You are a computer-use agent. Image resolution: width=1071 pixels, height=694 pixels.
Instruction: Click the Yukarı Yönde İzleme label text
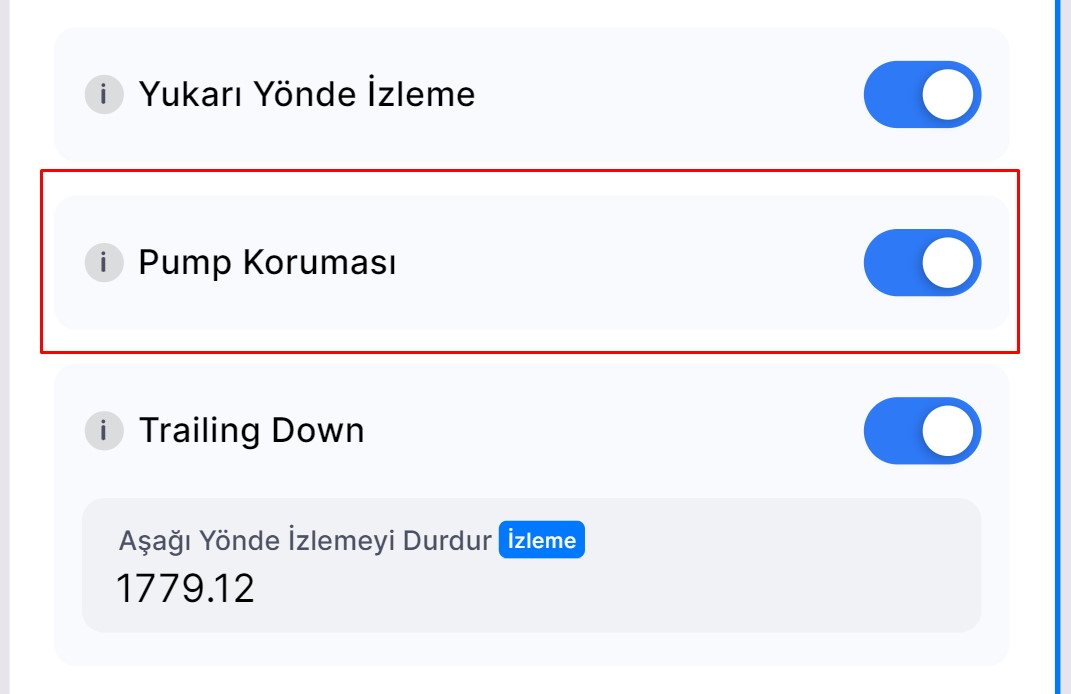click(306, 95)
